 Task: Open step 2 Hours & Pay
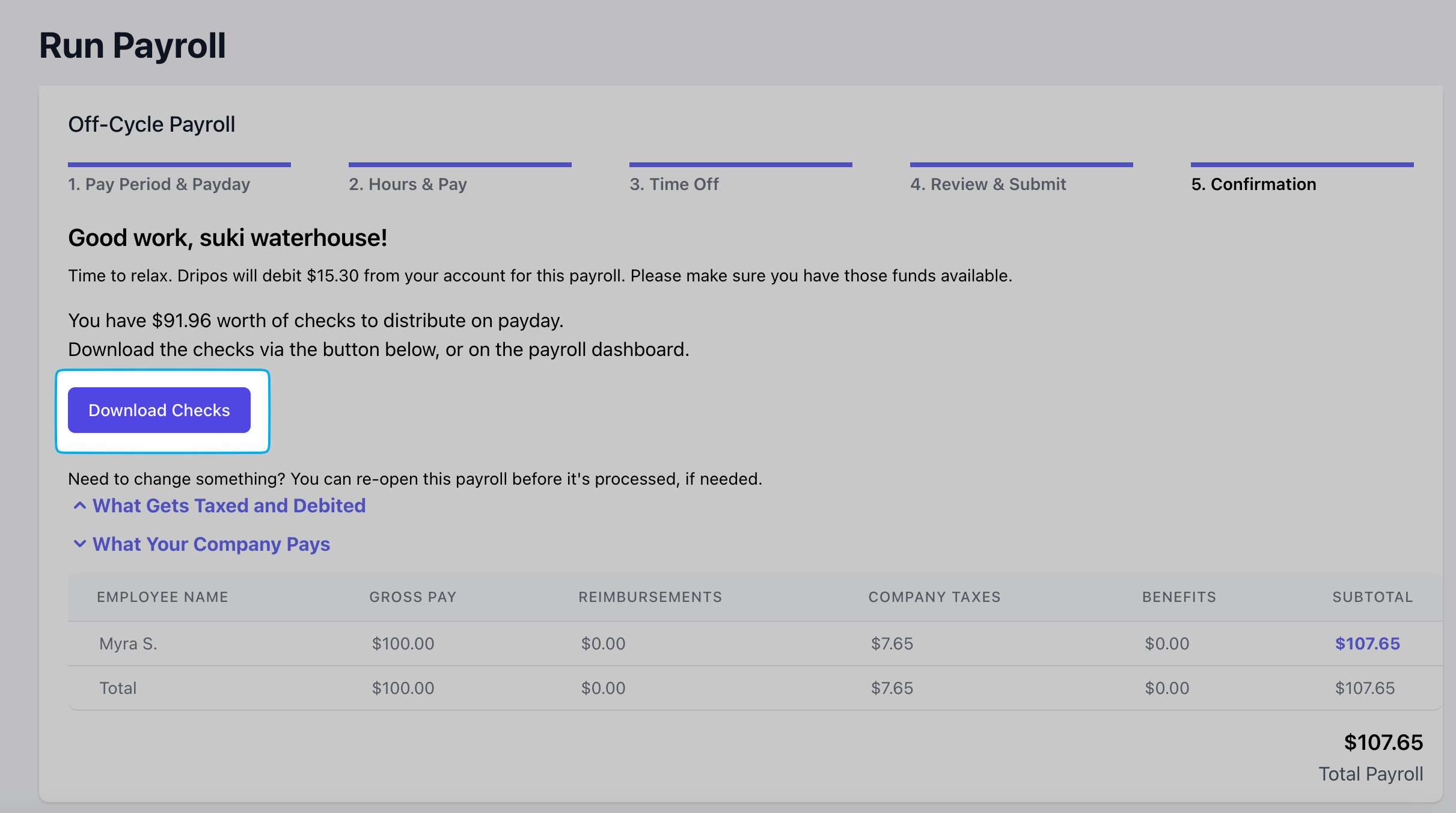[x=408, y=184]
